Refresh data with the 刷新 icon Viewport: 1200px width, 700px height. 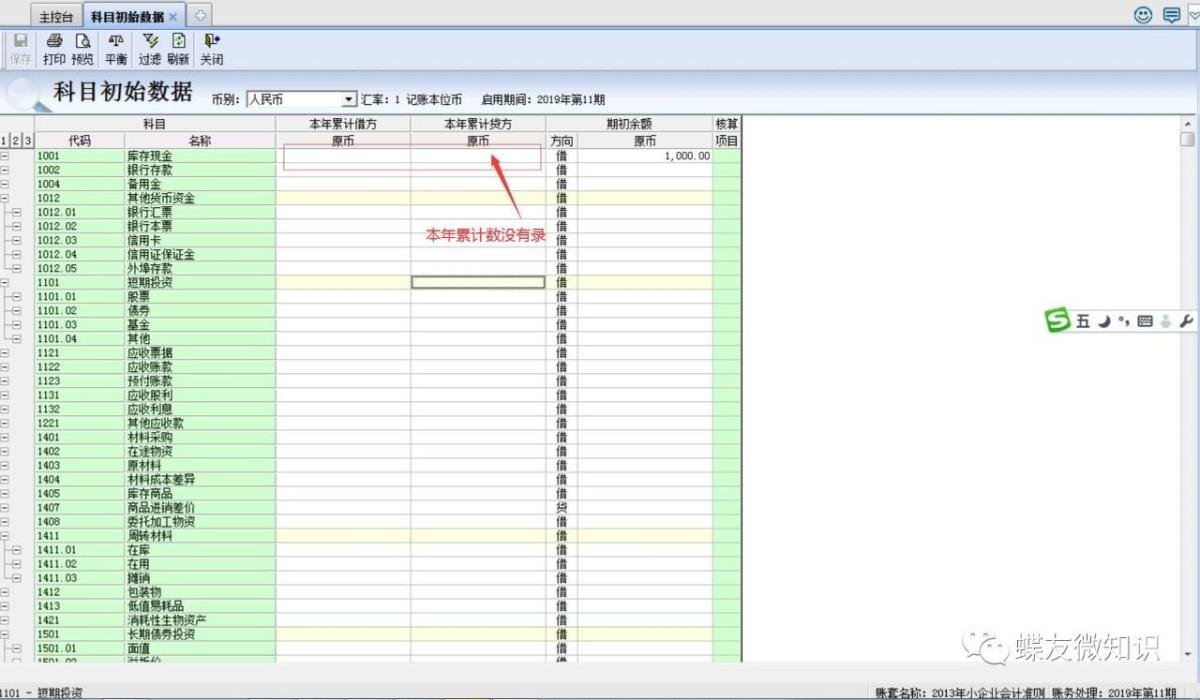(x=178, y=47)
